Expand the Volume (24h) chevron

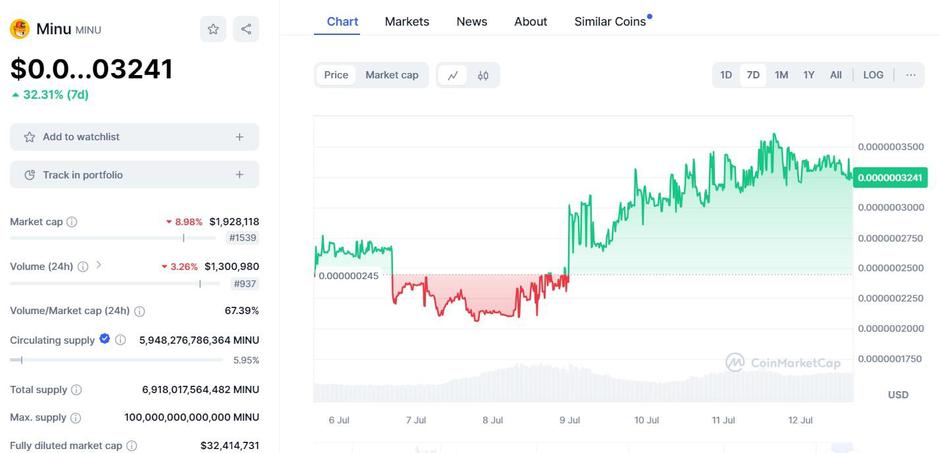pos(98,266)
